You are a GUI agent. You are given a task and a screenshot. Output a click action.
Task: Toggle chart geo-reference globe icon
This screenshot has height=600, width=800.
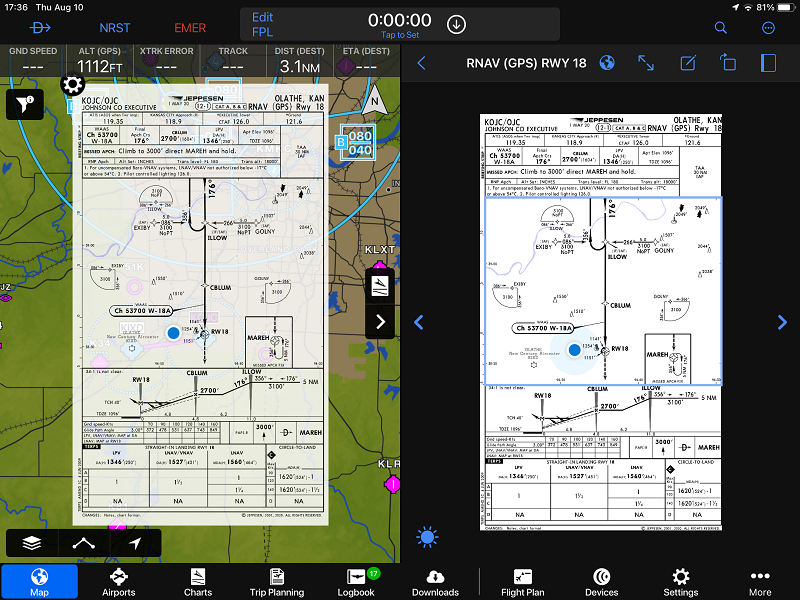[x=607, y=63]
